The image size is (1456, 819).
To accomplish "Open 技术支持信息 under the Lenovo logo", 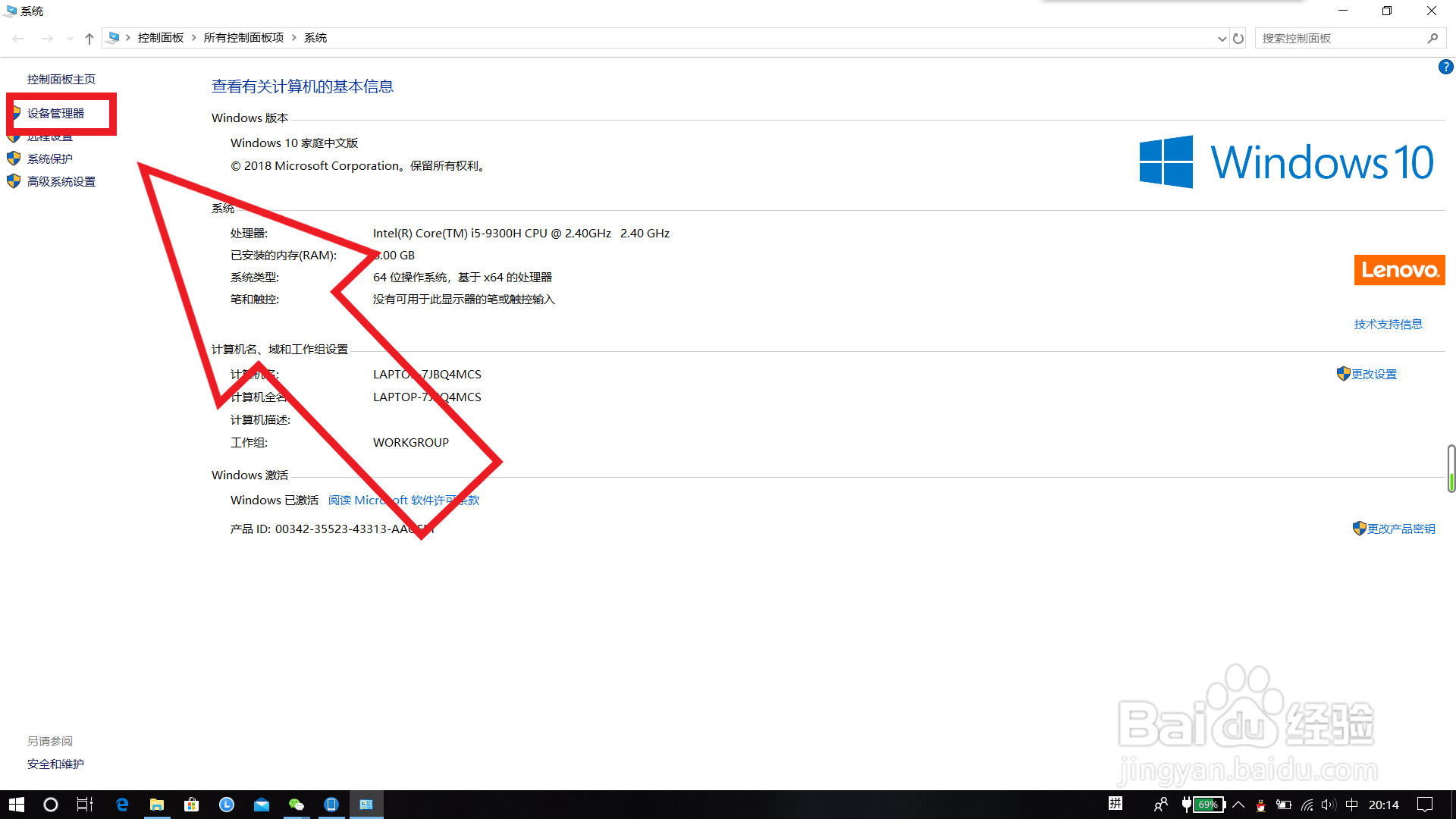I will point(1388,325).
